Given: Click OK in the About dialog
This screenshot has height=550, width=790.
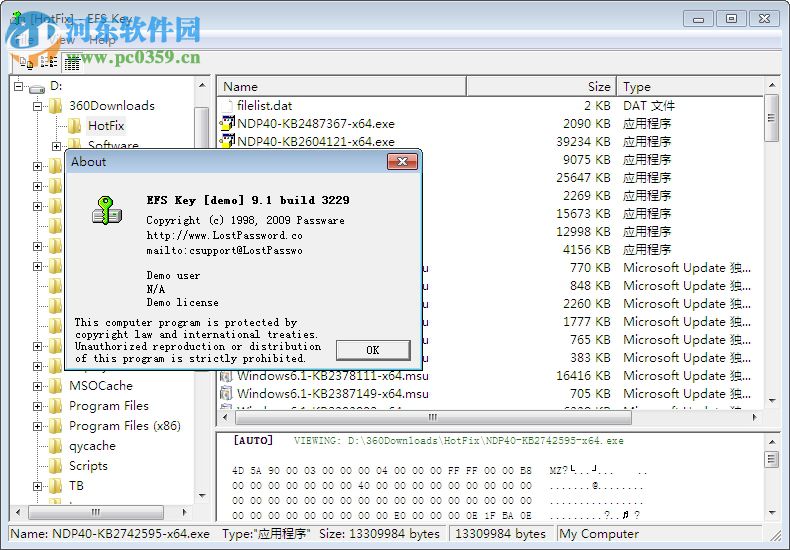Looking at the screenshot, I should pos(373,350).
